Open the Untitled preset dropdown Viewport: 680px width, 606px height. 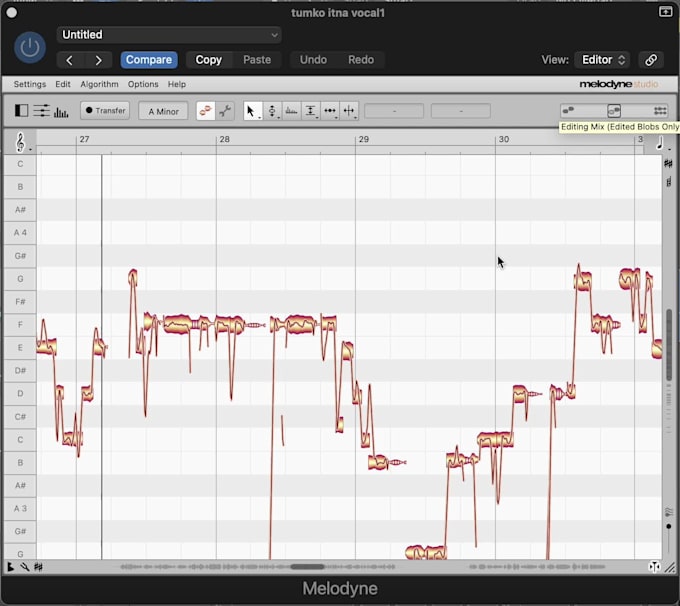click(169, 35)
